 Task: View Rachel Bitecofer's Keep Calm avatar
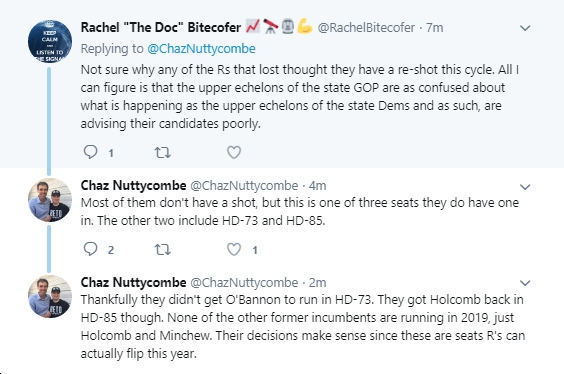coord(50,41)
